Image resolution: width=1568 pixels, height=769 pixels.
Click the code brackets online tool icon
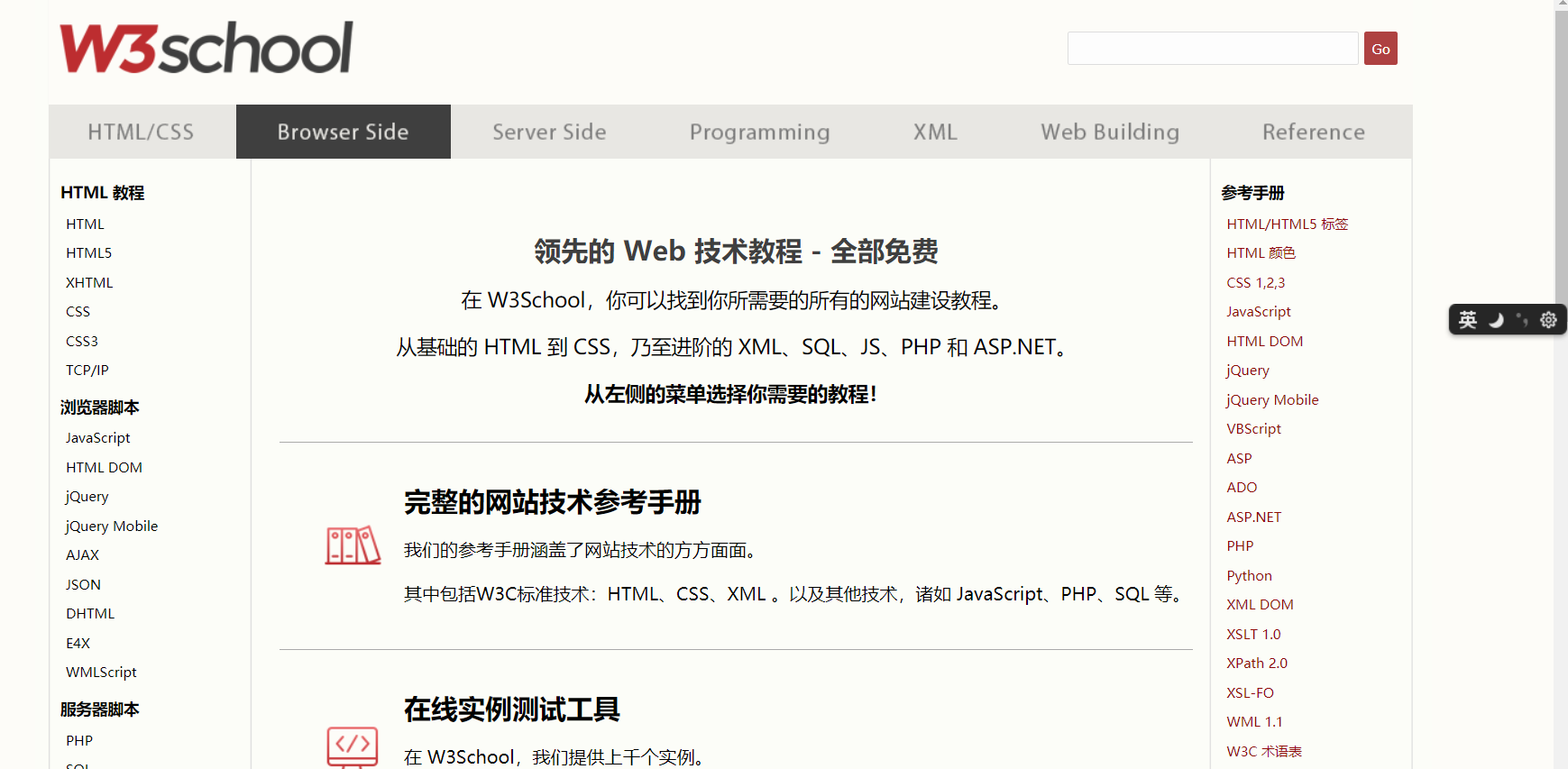[352, 747]
